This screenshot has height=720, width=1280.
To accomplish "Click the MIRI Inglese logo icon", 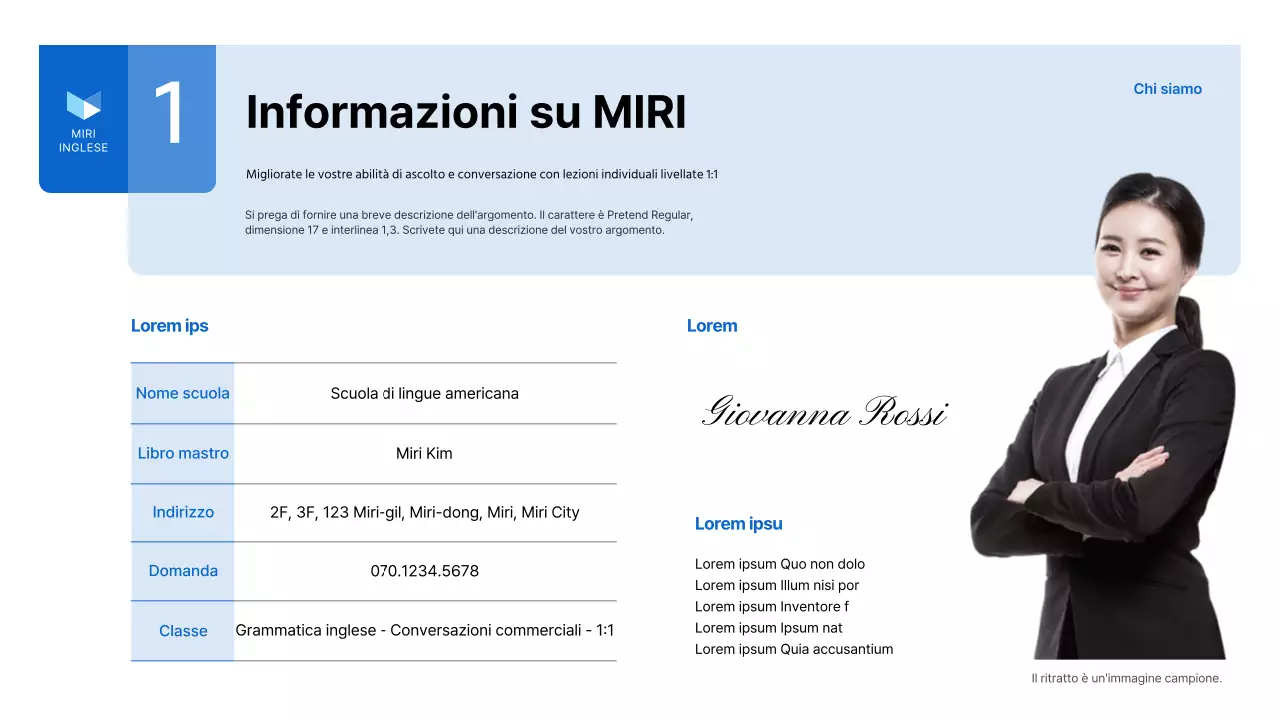I will 84,105.
